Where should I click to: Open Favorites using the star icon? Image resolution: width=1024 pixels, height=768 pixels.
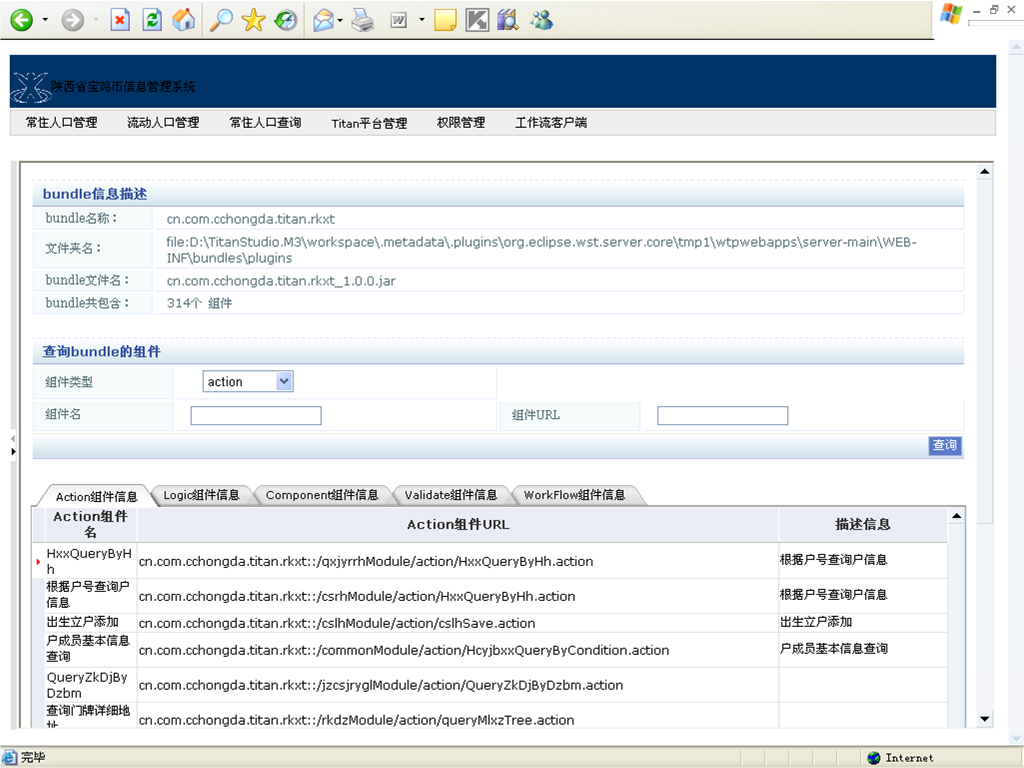click(254, 20)
